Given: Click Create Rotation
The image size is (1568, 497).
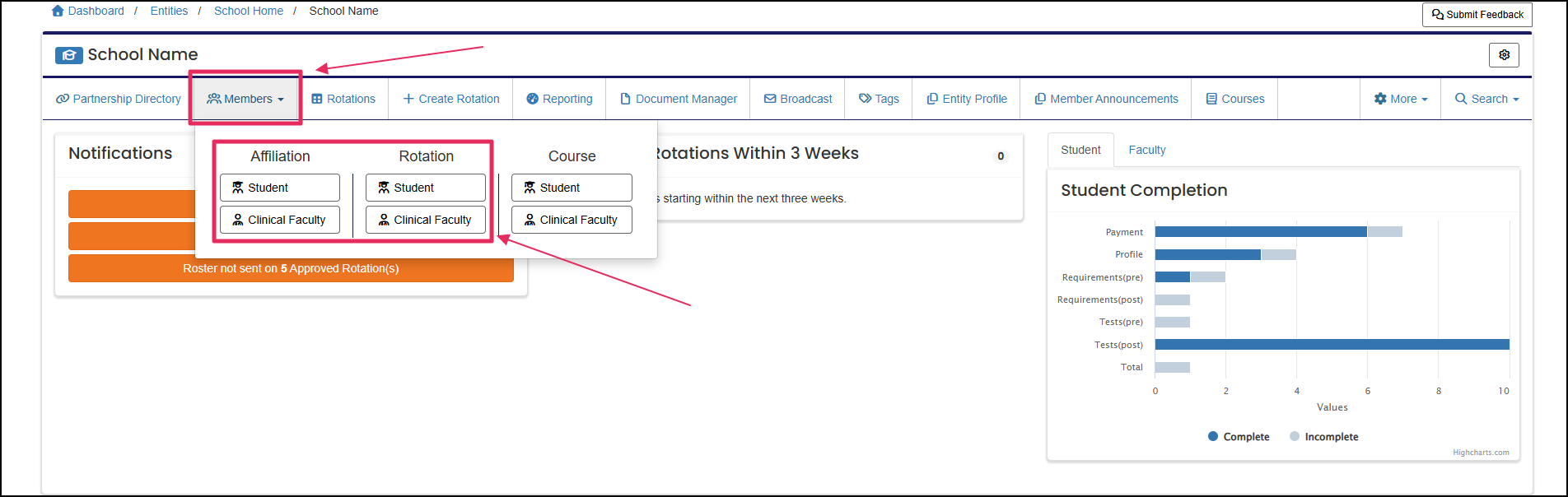Looking at the screenshot, I should coord(451,99).
